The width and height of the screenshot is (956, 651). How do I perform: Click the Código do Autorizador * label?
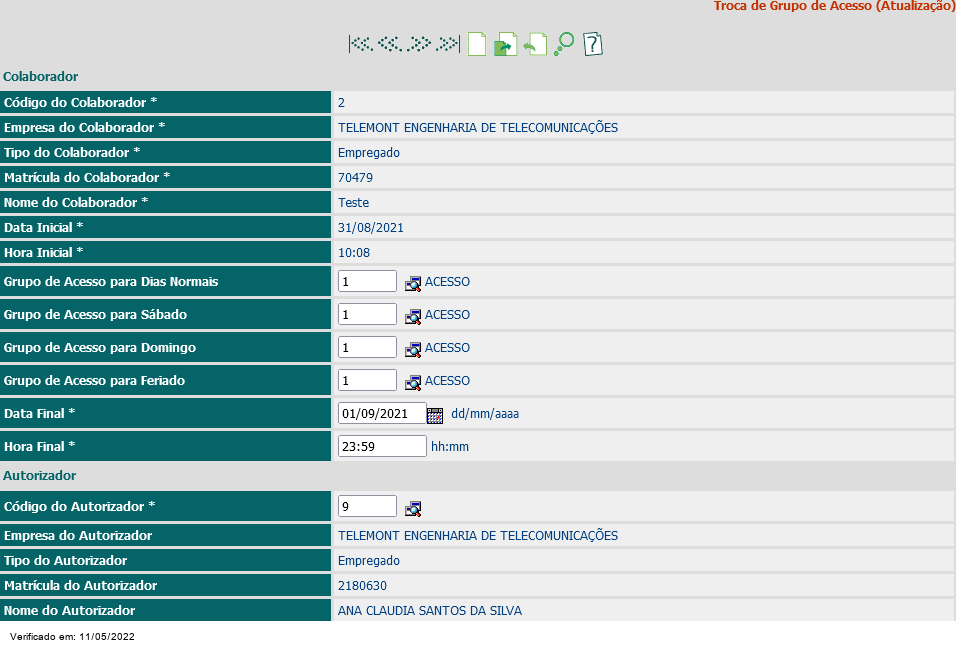point(79,506)
